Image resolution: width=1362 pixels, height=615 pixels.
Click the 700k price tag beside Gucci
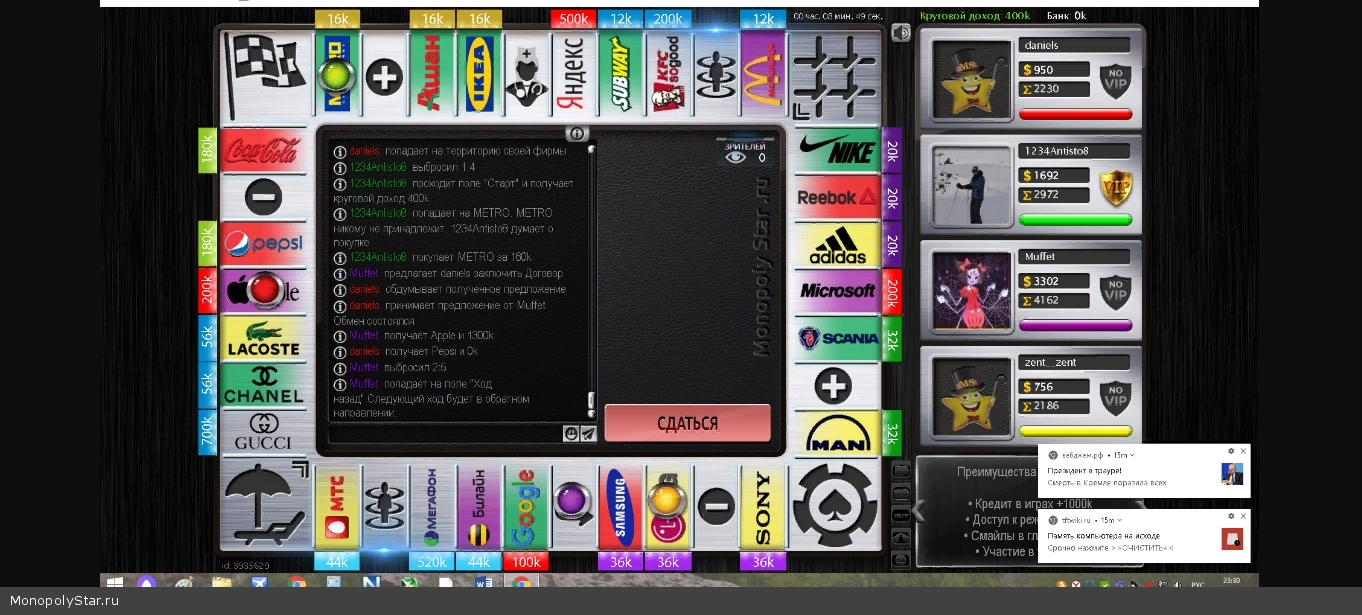207,433
